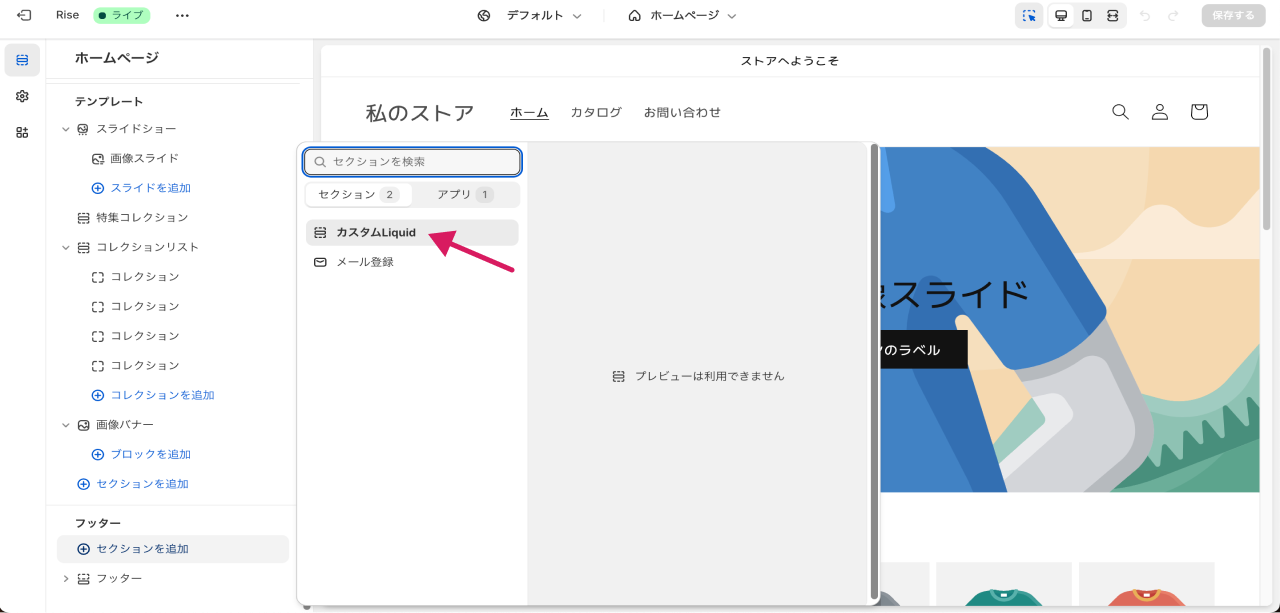Open the ホームページ template dropdown
This screenshot has height=613, width=1280.
coord(683,16)
